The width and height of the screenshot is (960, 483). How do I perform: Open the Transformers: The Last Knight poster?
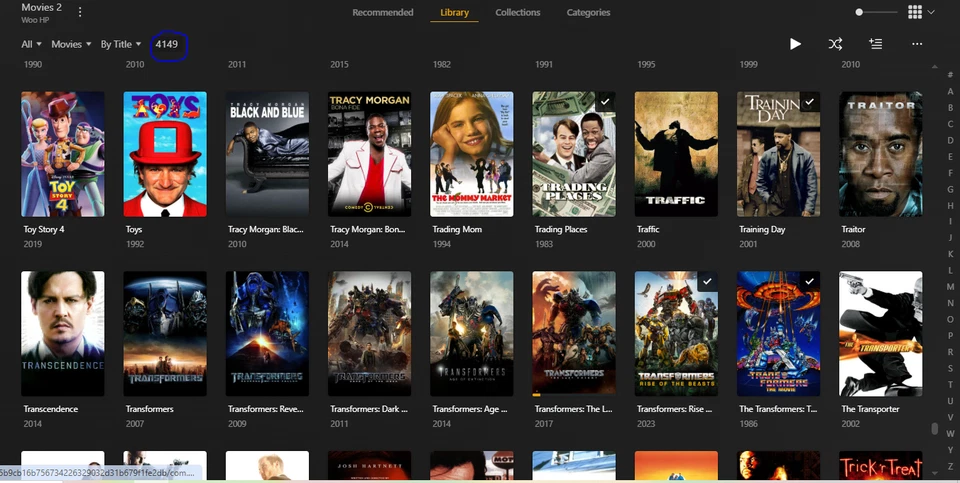pyautogui.click(x=574, y=334)
